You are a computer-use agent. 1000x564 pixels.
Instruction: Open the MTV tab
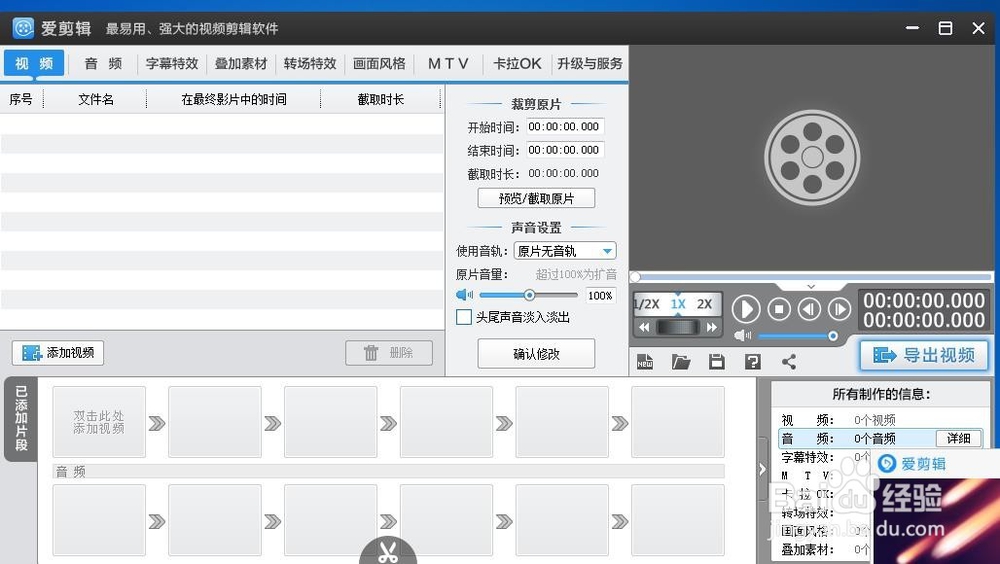coord(448,63)
